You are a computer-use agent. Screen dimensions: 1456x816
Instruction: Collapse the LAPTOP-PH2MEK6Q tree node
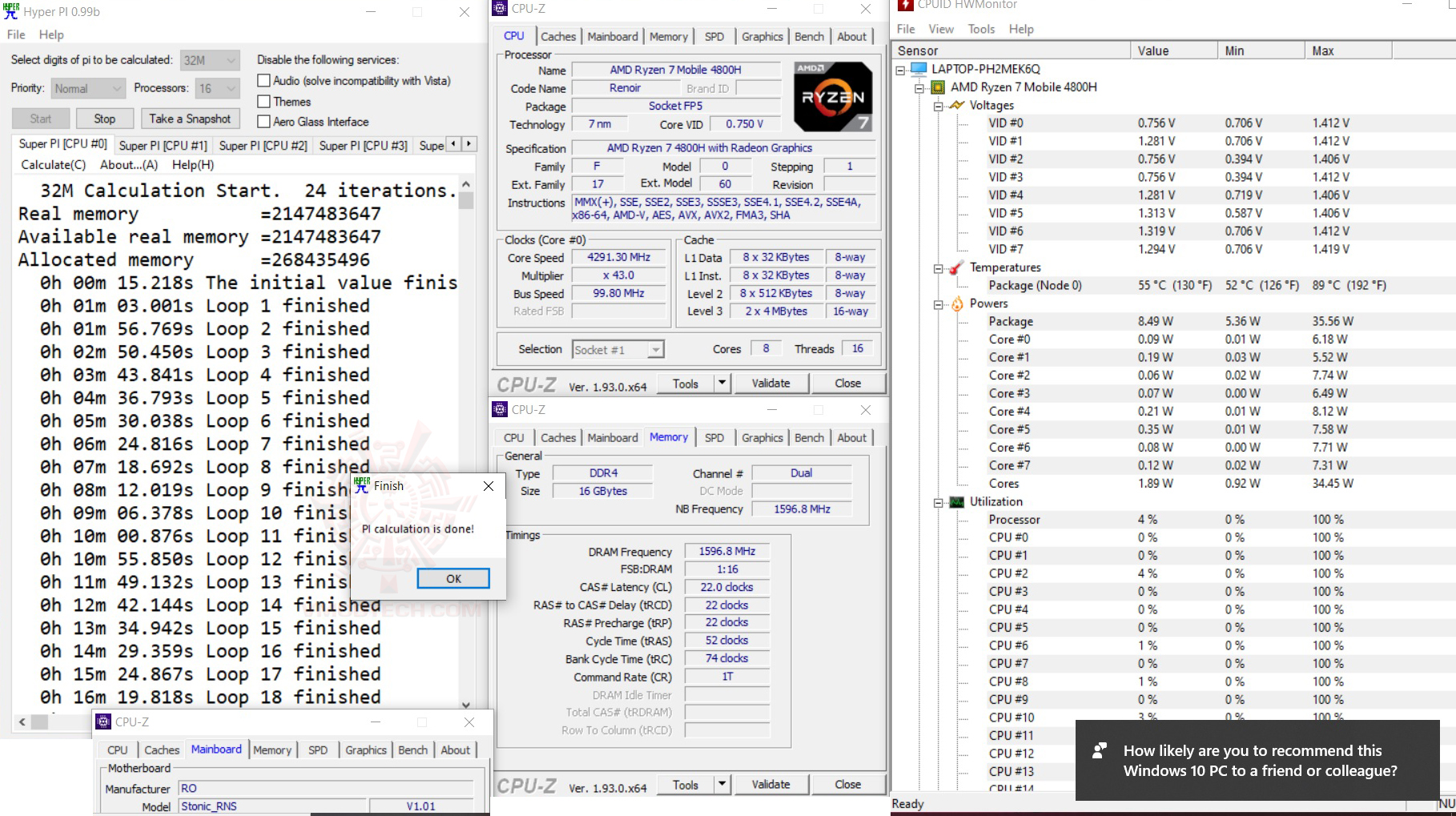point(900,70)
